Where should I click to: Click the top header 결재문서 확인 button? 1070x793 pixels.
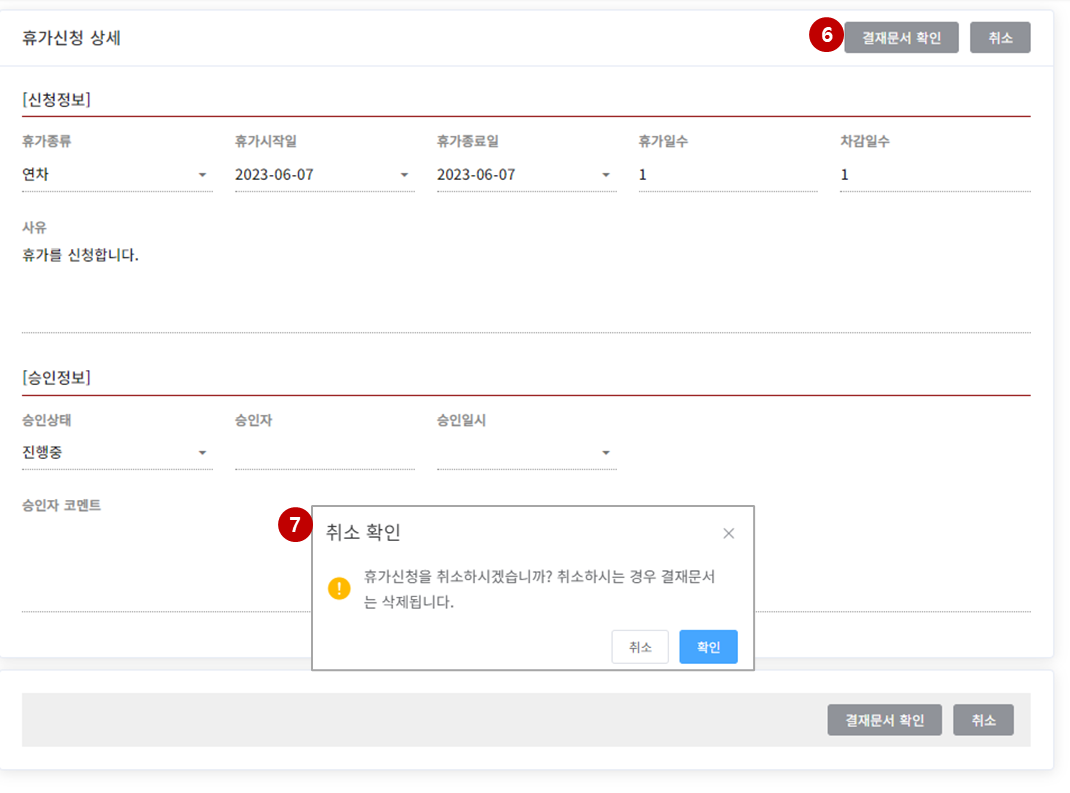(x=901, y=38)
